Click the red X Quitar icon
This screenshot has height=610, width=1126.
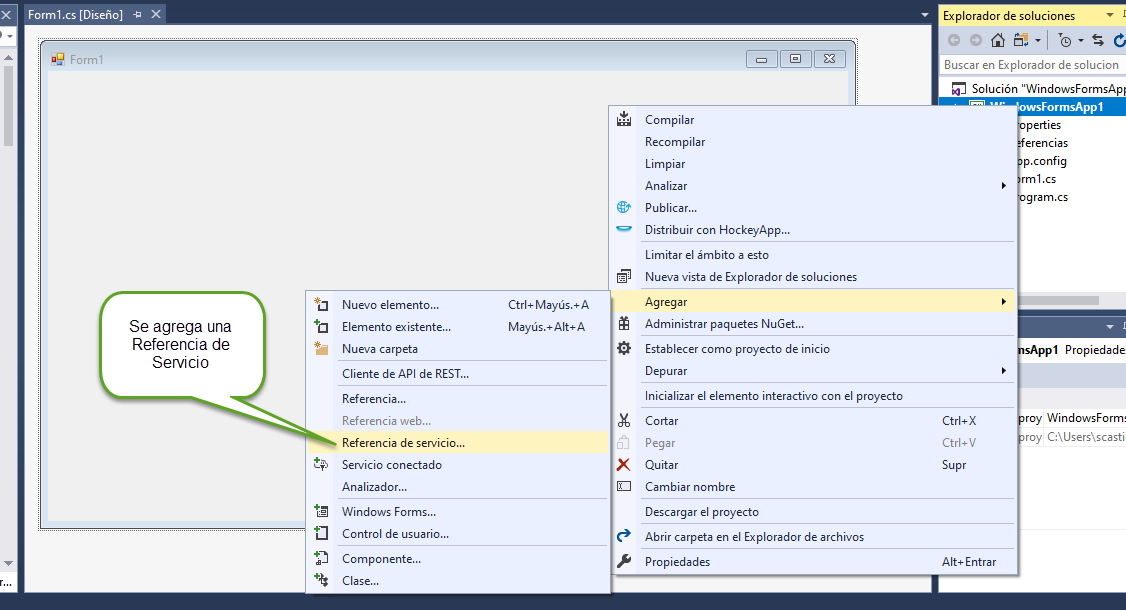point(624,465)
